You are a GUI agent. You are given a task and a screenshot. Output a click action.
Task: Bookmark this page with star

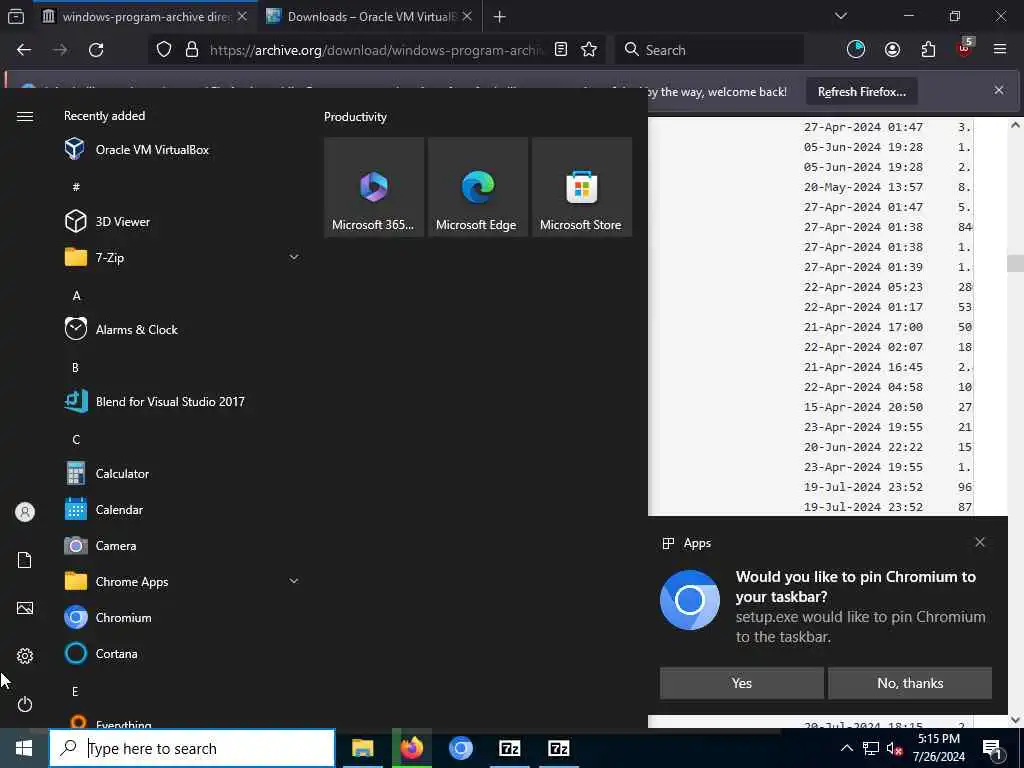coord(589,50)
